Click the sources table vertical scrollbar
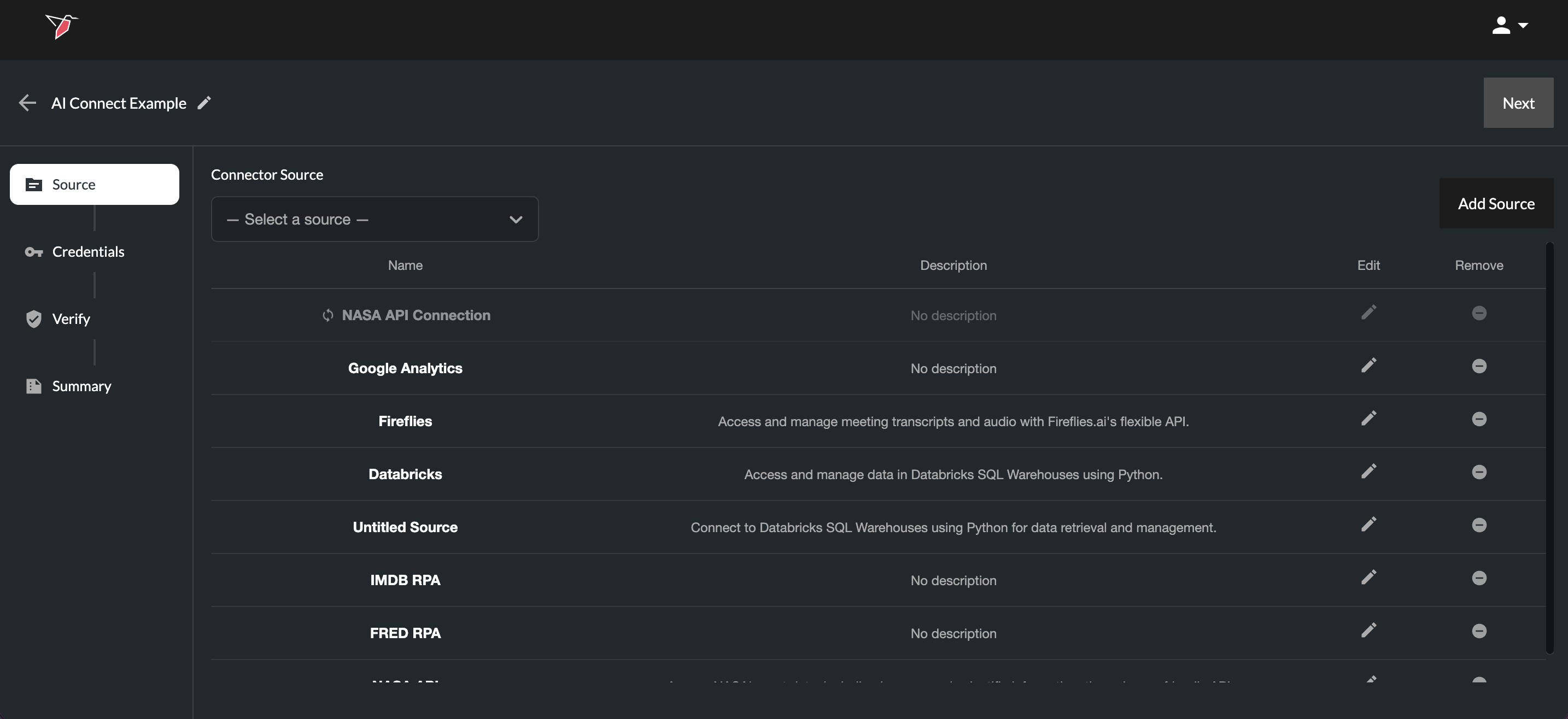Viewport: 1568px width, 719px height. click(x=1550, y=447)
